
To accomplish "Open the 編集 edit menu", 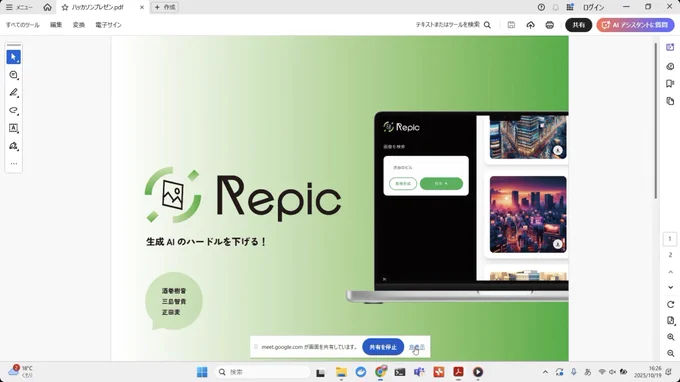I will pyautogui.click(x=56, y=25).
